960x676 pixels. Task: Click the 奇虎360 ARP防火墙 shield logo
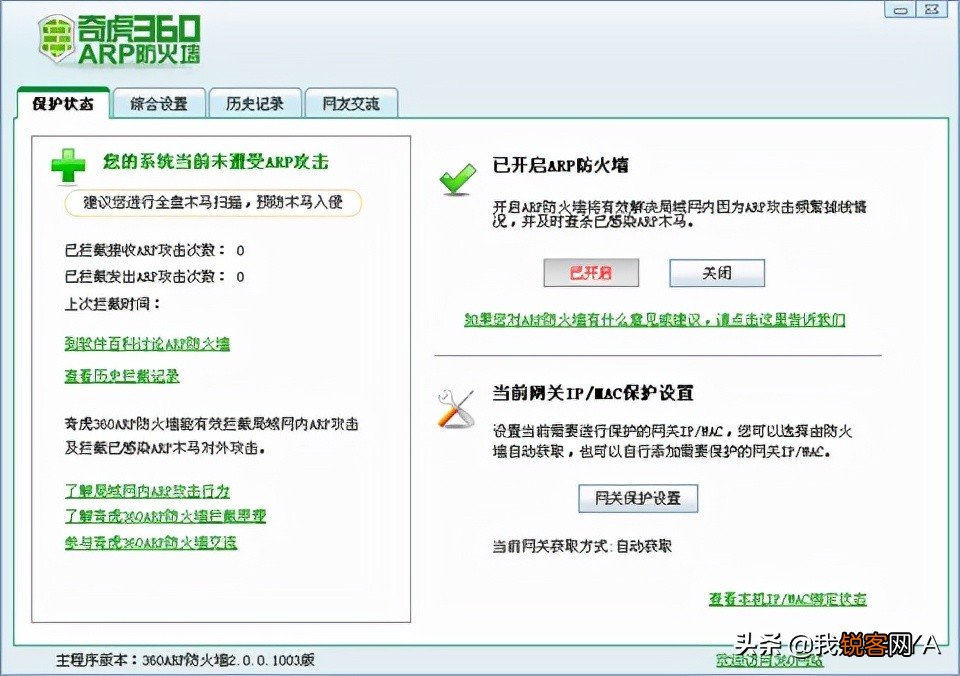(x=56, y=37)
